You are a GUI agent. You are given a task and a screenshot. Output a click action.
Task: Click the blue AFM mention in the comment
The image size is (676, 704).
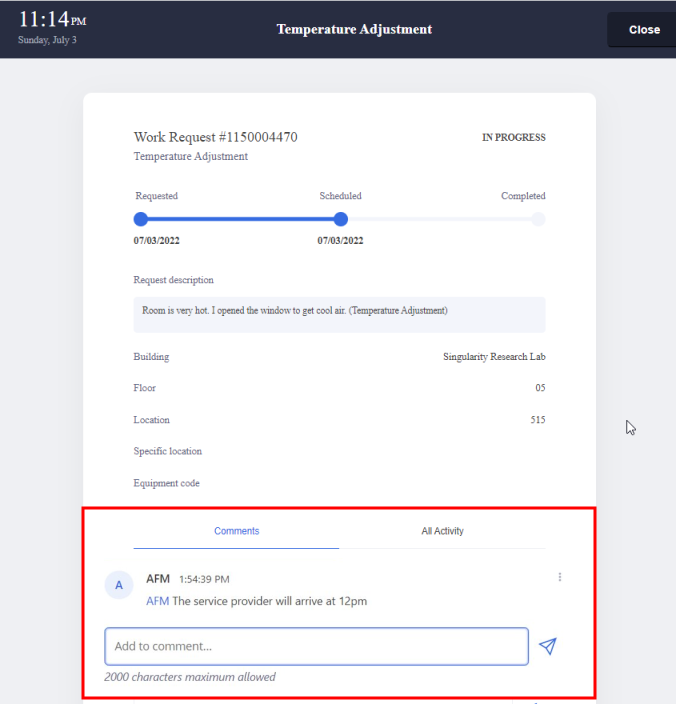click(x=157, y=601)
